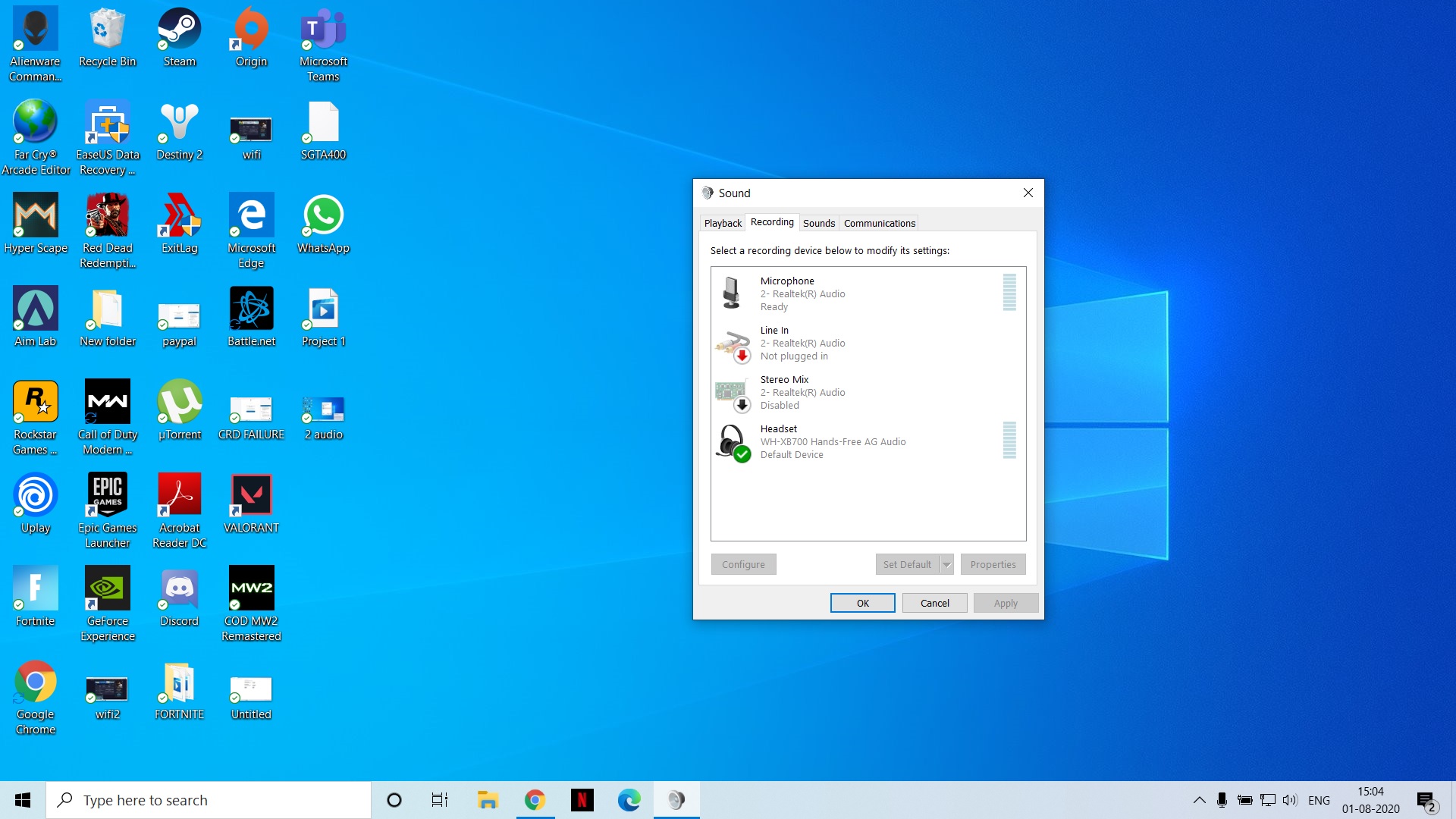The width and height of the screenshot is (1456, 819).
Task: Open Microsoft Teams desktop icon
Action: pos(323,45)
